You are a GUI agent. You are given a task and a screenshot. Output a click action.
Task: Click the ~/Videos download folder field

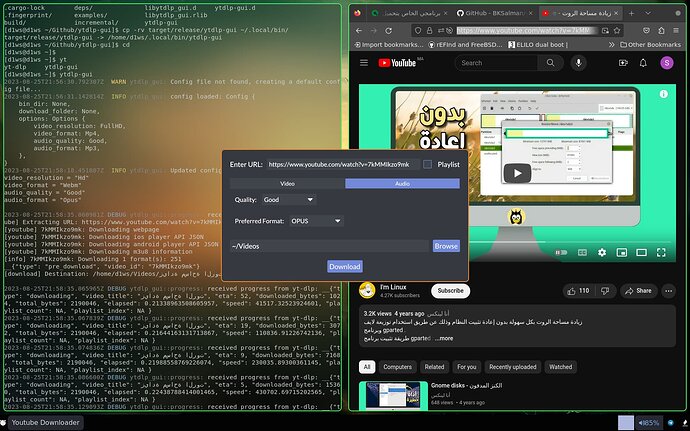tap(330, 246)
